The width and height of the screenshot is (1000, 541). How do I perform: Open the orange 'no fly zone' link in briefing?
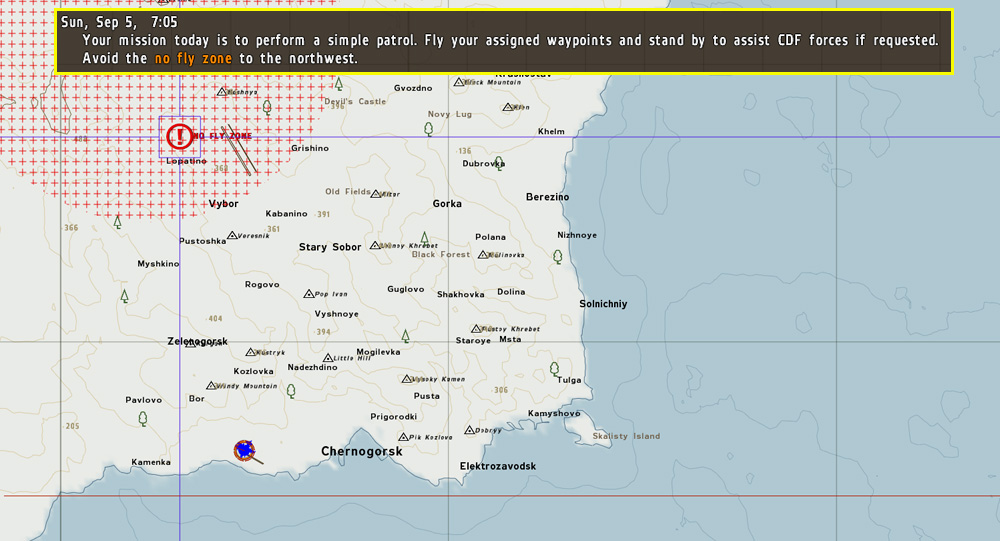(x=193, y=58)
